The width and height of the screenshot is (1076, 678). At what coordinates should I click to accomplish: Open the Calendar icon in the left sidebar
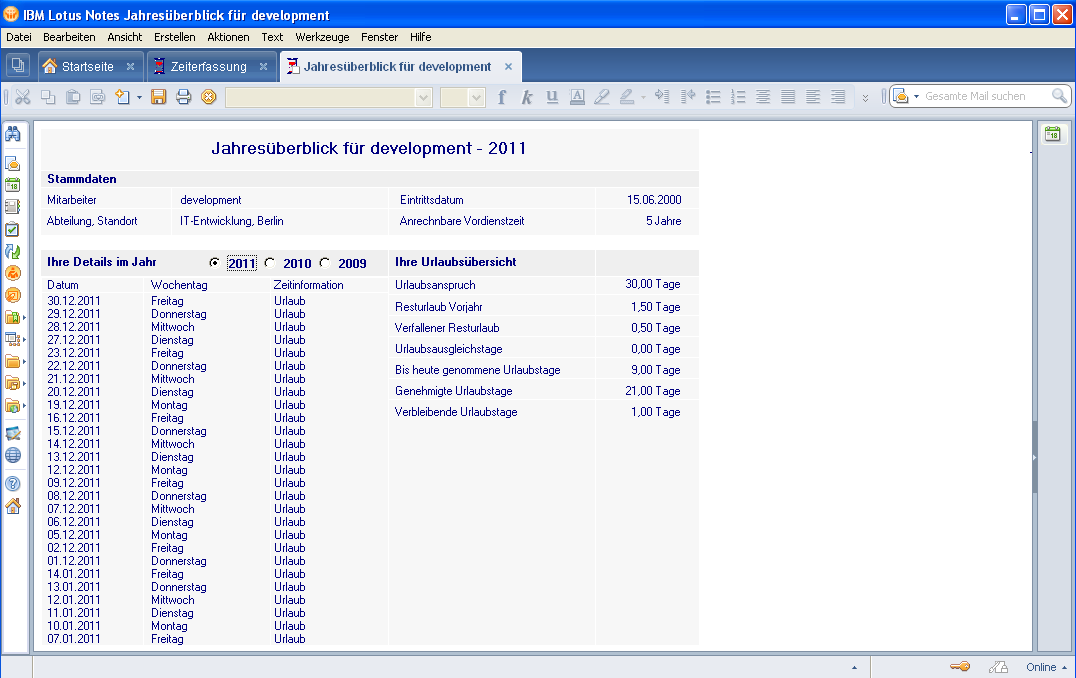pos(13,185)
